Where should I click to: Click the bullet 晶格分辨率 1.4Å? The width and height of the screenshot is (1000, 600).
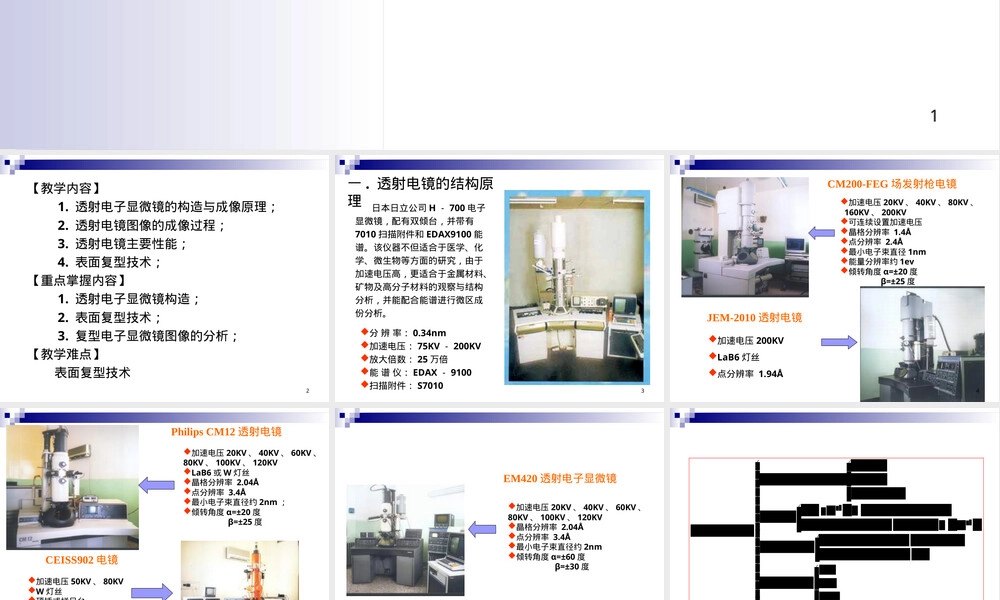[876, 232]
